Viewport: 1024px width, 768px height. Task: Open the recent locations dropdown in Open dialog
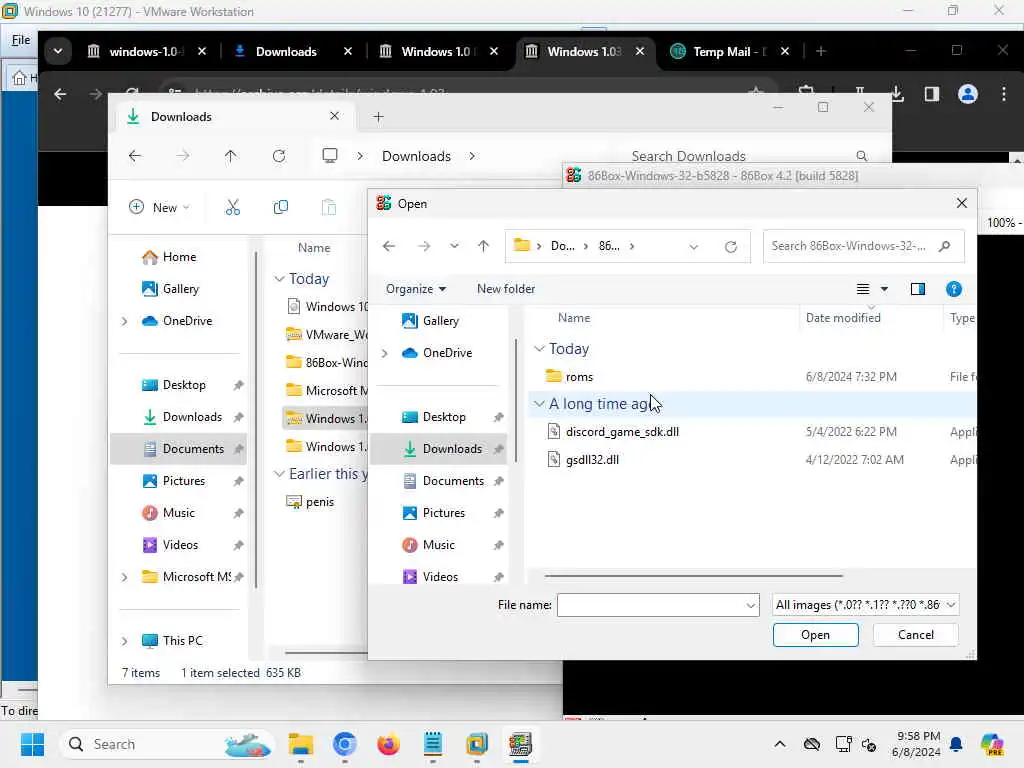[x=454, y=246]
